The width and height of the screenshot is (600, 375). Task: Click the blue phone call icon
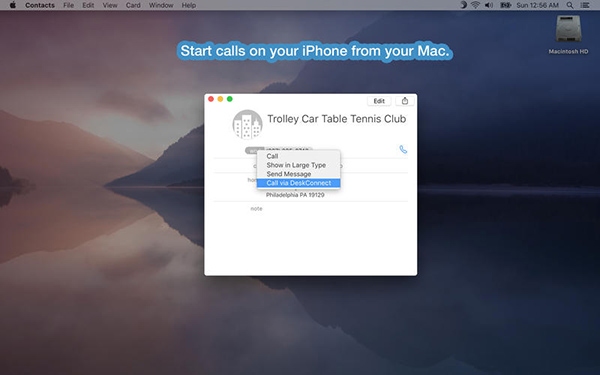[x=403, y=149]
